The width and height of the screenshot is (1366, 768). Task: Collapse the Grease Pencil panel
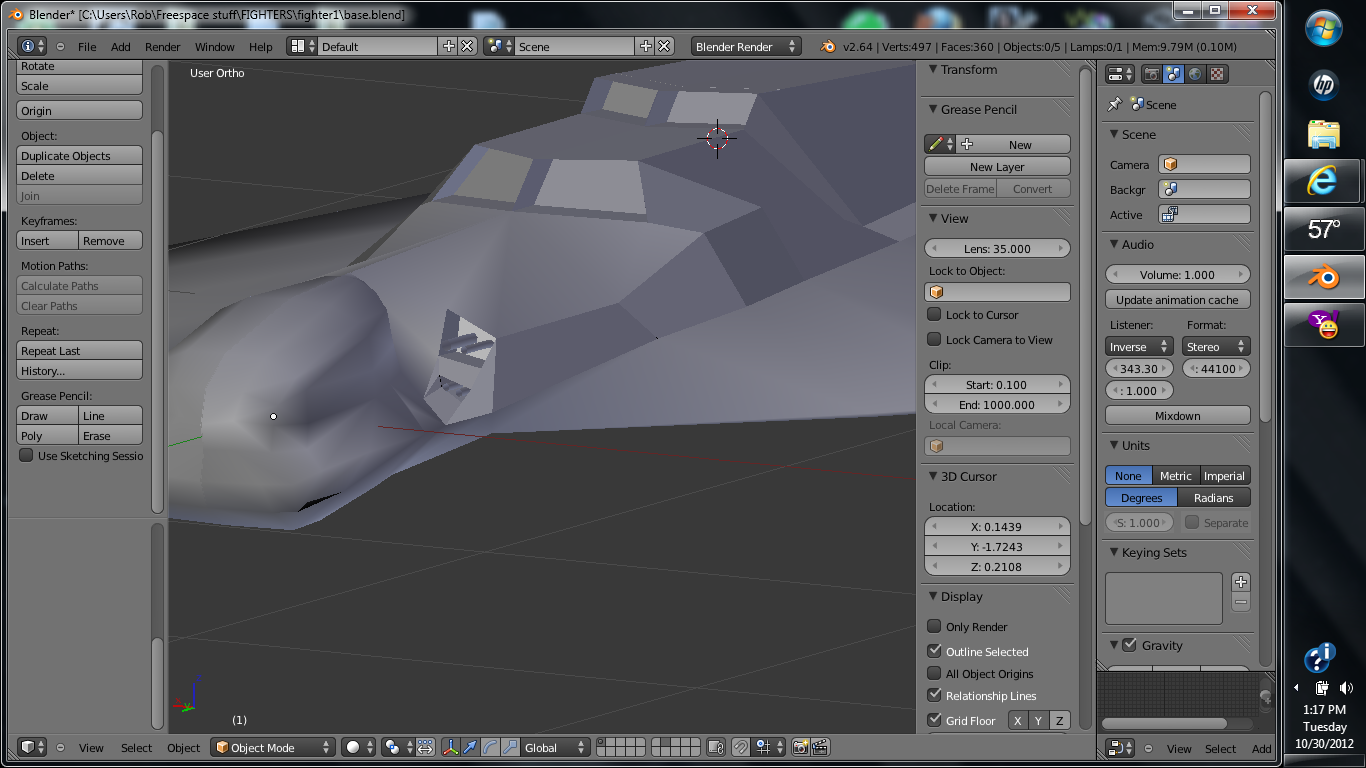click(x=933, y=109)
